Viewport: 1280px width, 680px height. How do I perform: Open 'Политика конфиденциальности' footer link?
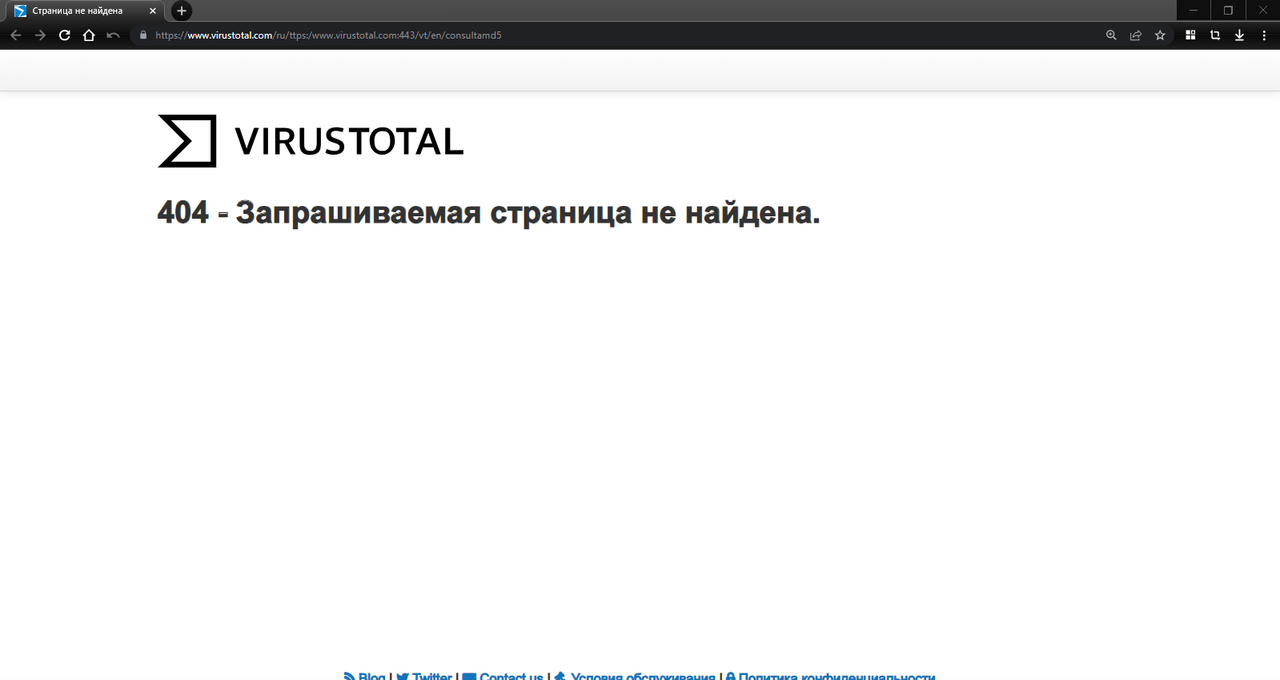coord(830,676)
